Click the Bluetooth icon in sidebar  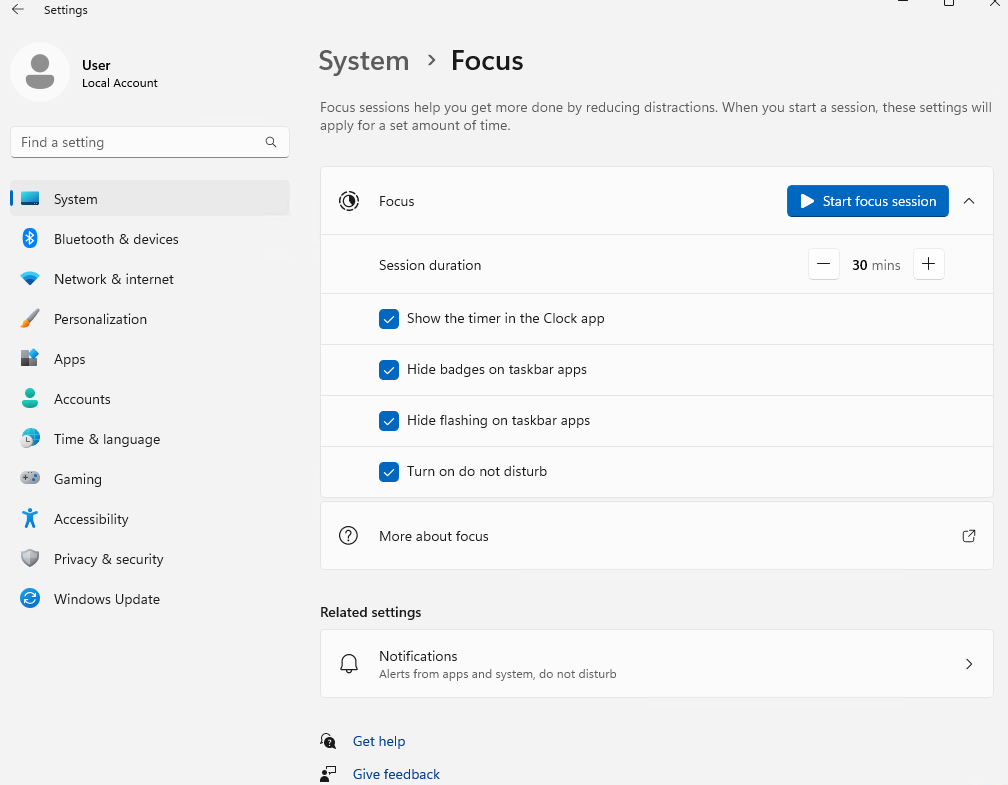click(30, 239)
